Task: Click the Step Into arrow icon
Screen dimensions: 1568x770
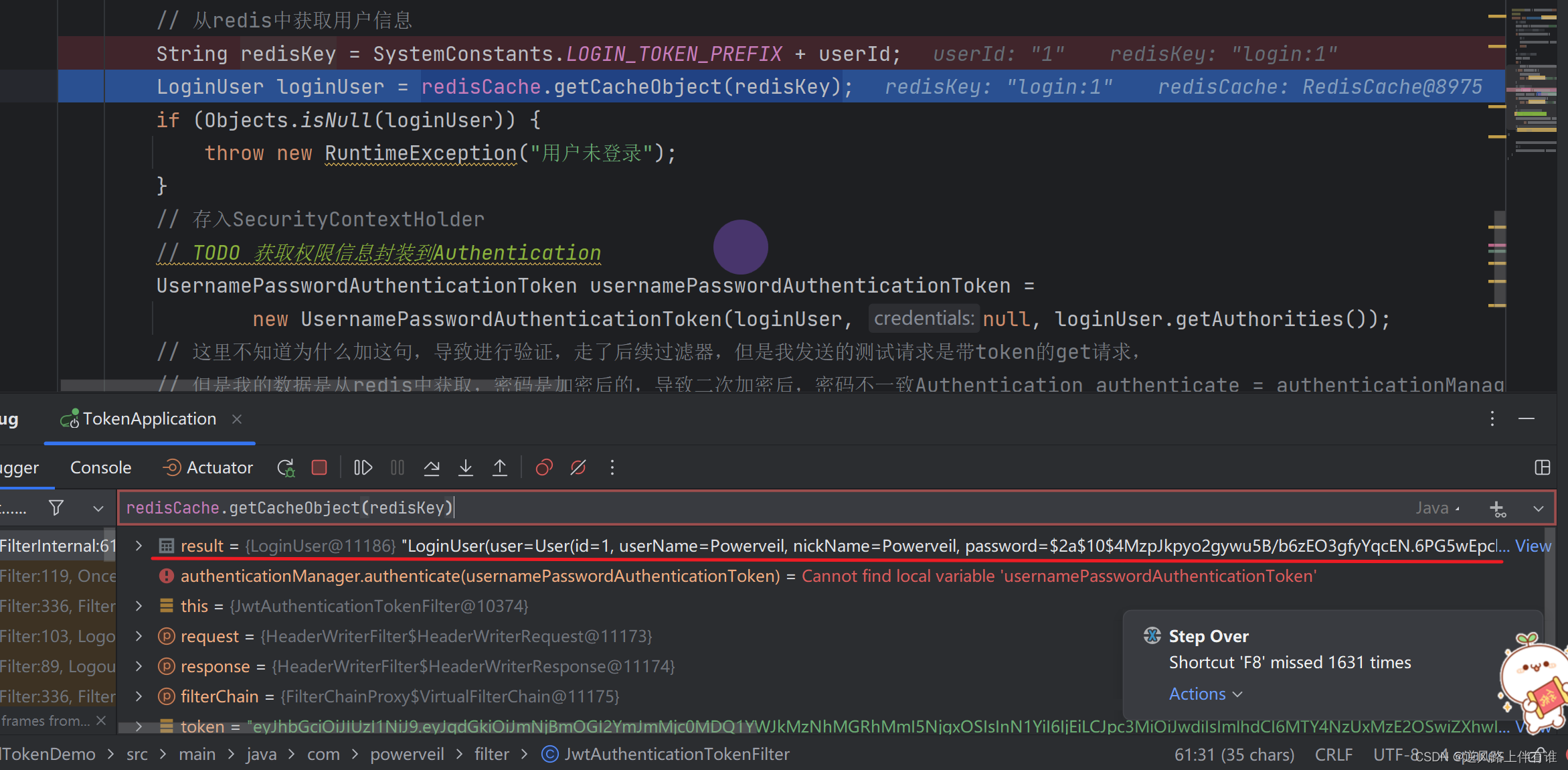Action: 466,467
